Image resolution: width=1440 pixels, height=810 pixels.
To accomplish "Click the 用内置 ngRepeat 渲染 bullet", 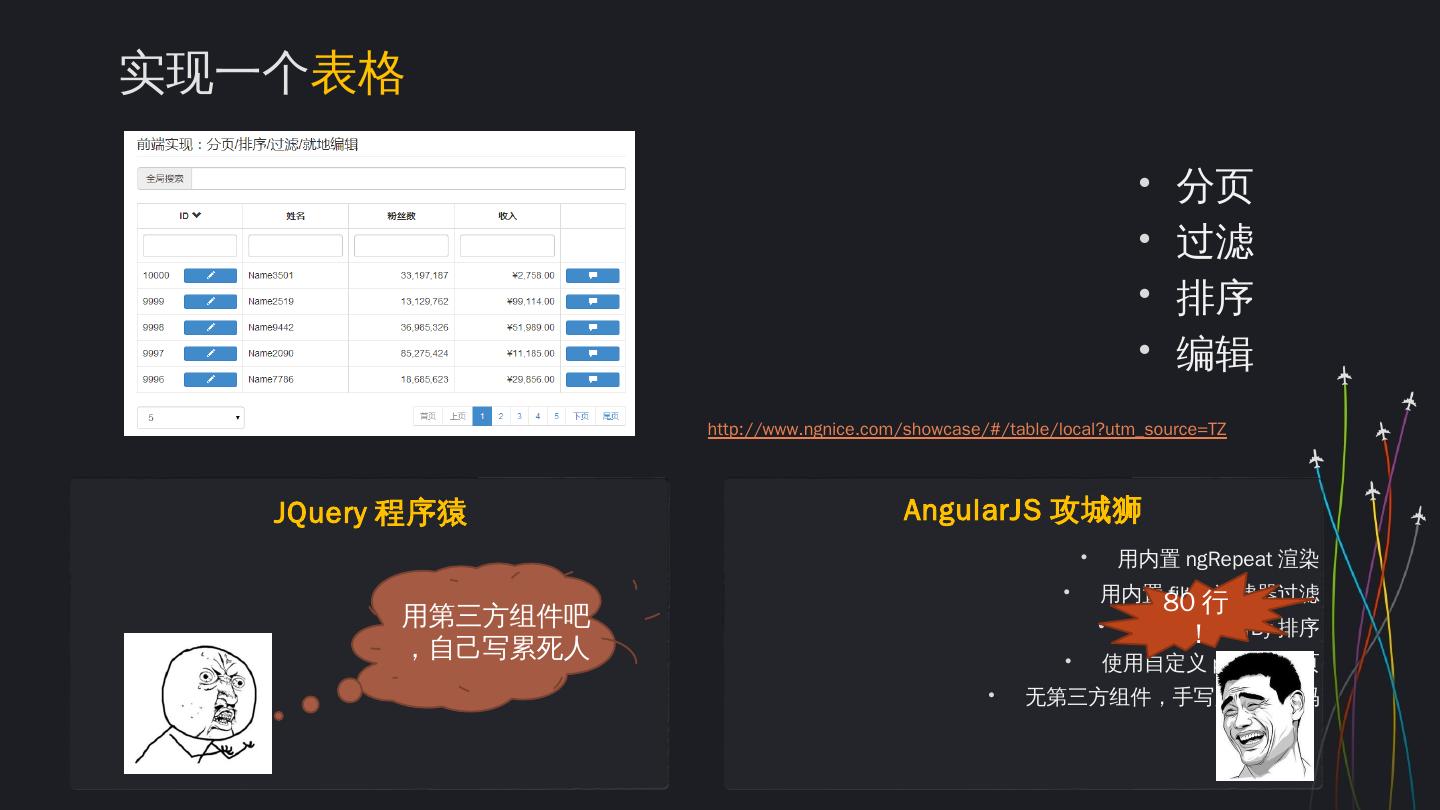I will pos(1218,560).
